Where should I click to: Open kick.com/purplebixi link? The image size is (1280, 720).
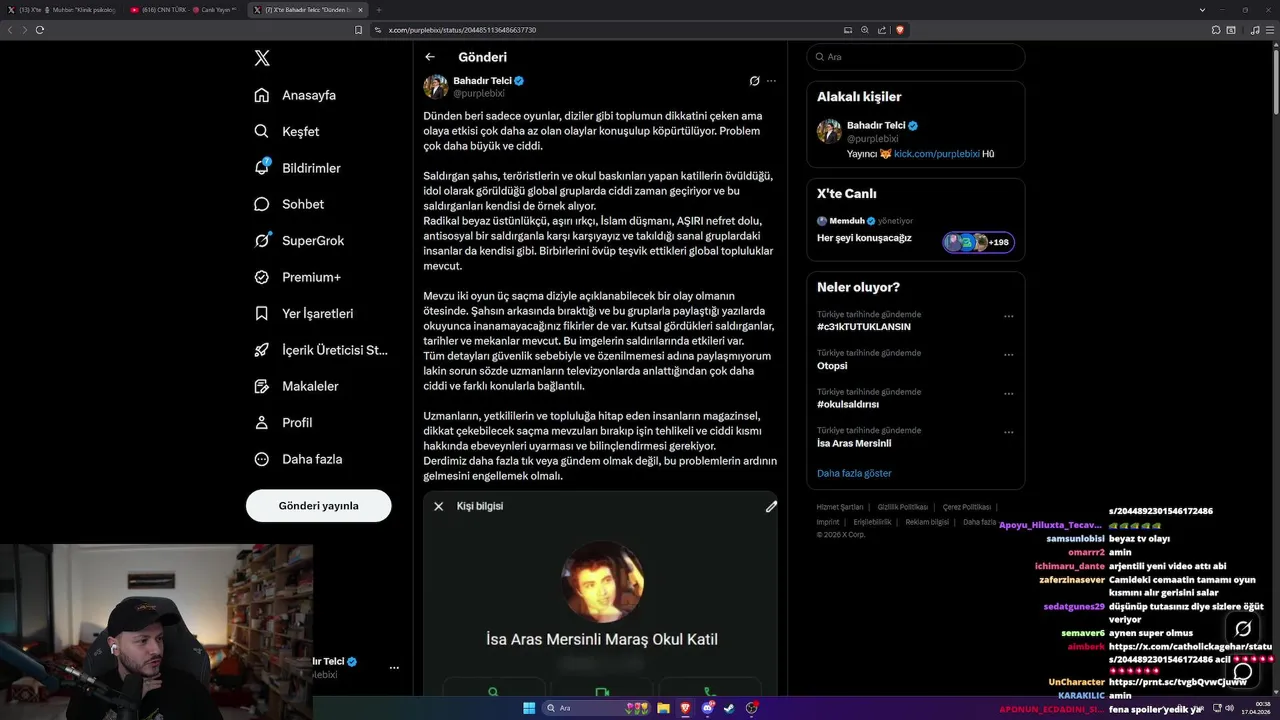(x=936, y=154)
